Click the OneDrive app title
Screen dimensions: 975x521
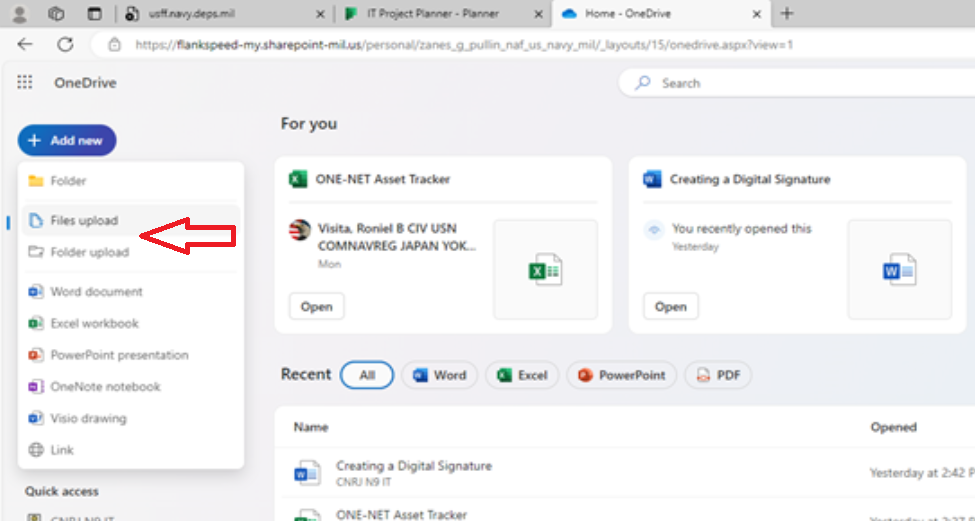pos(85,83)
